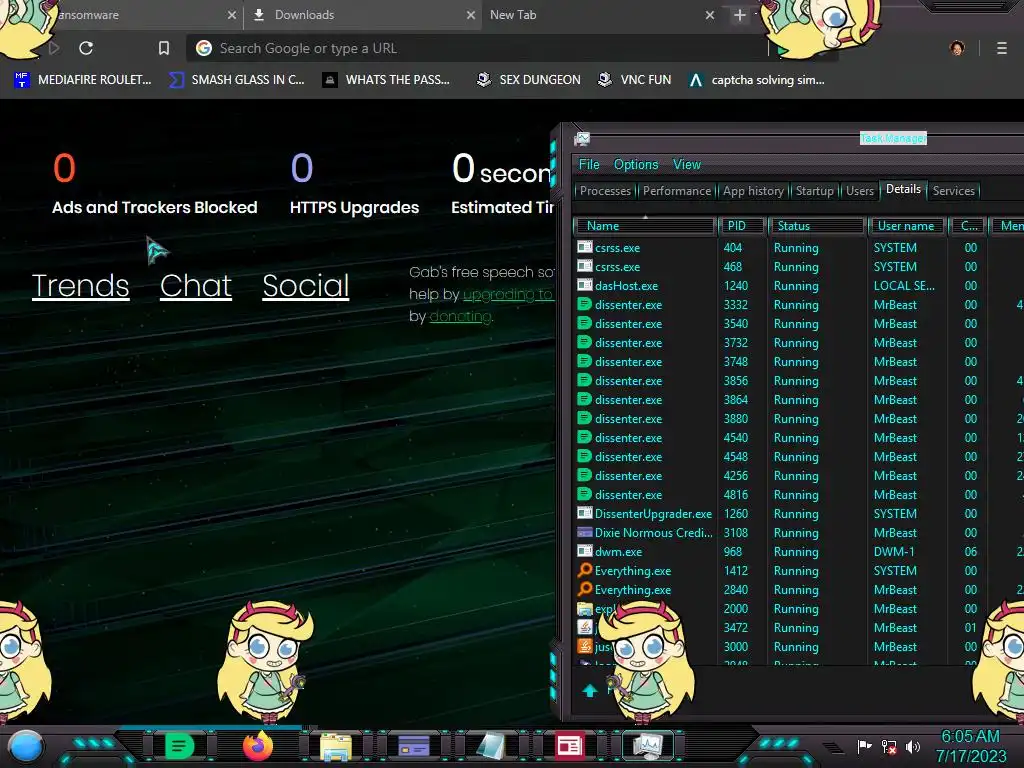Open the Chat link
Screen dimensions: 1024x768
[x=196, y=285]
